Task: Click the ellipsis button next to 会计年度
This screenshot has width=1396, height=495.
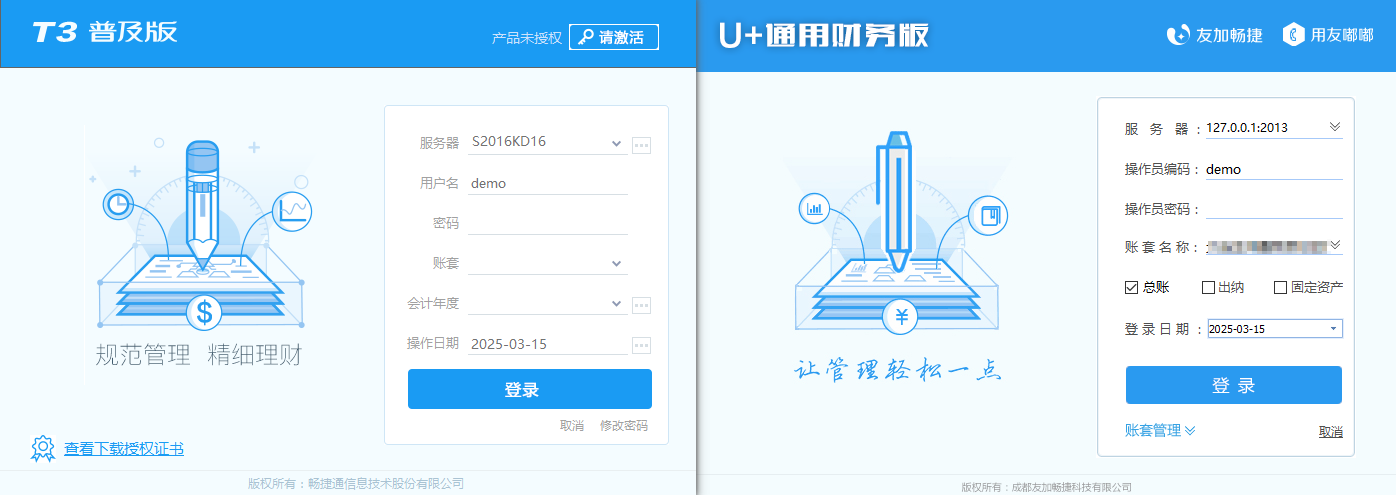Action: pyautogui.click(x=641, y=305)
